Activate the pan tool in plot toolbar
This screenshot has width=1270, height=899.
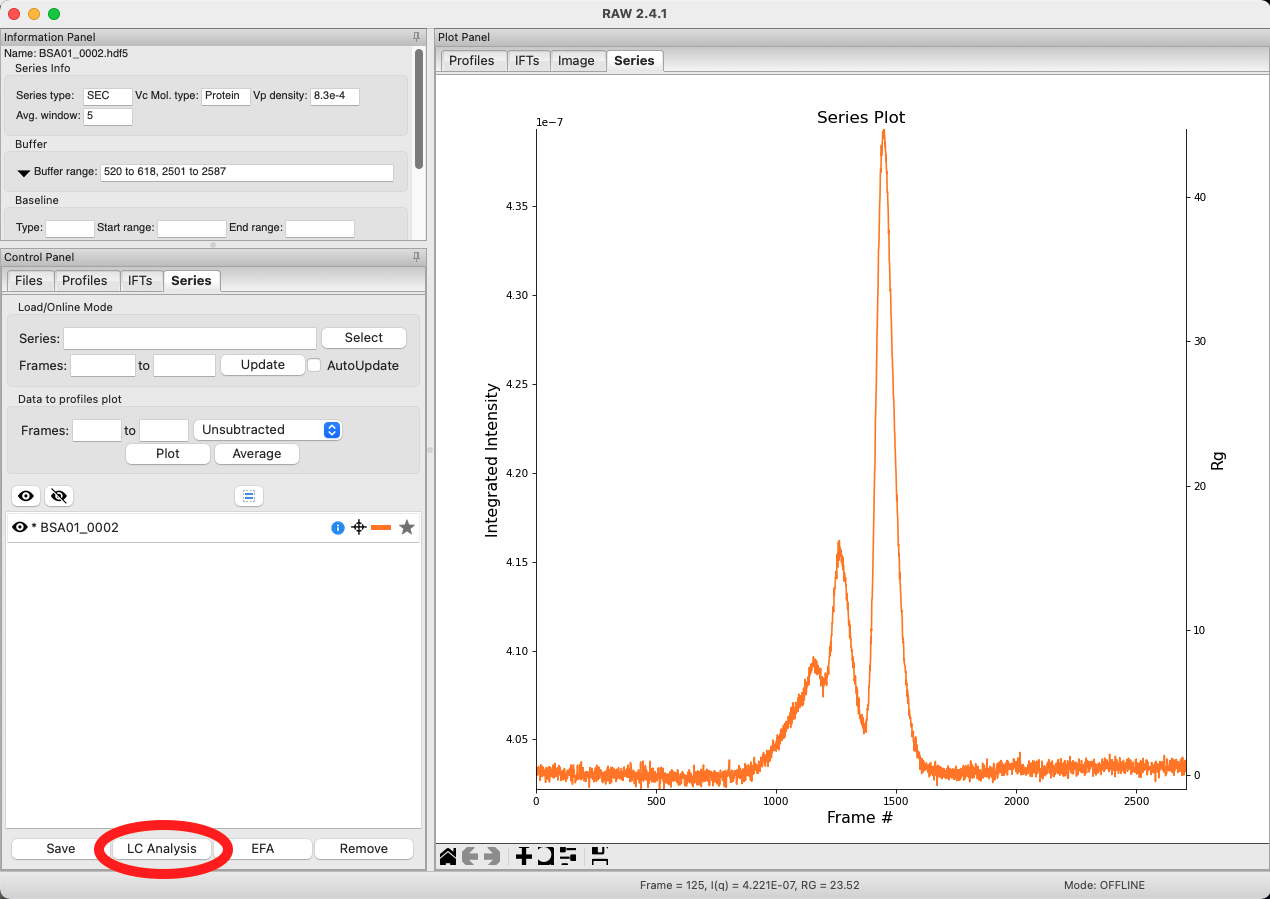(523, 856)
